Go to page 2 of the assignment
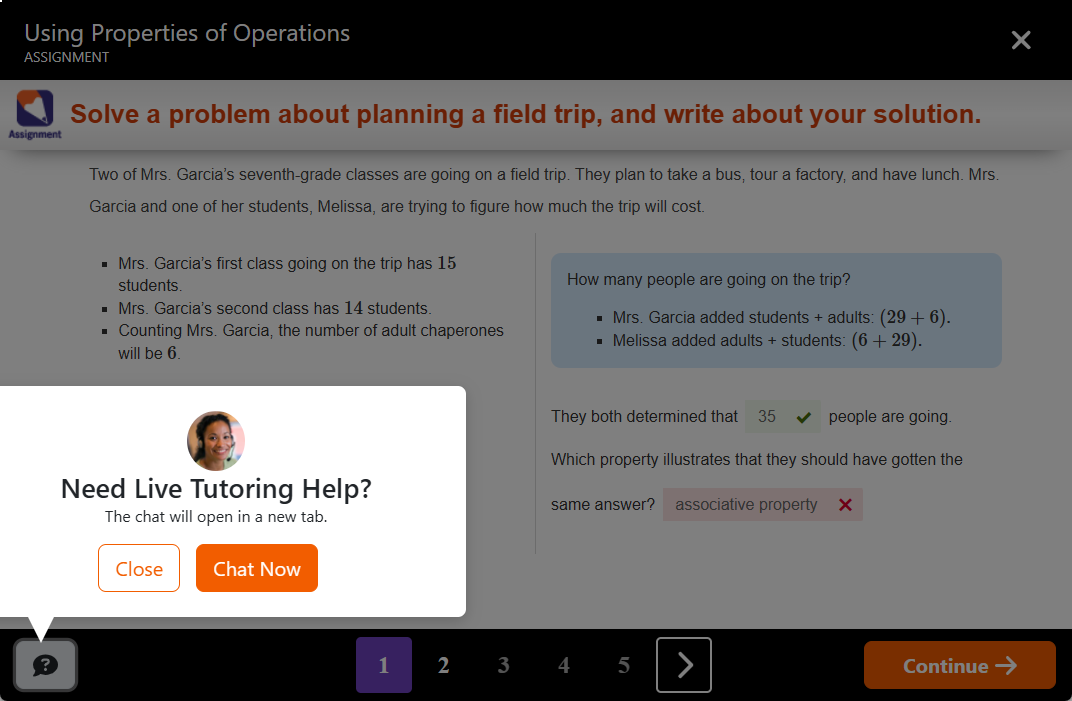 [444, 665]
